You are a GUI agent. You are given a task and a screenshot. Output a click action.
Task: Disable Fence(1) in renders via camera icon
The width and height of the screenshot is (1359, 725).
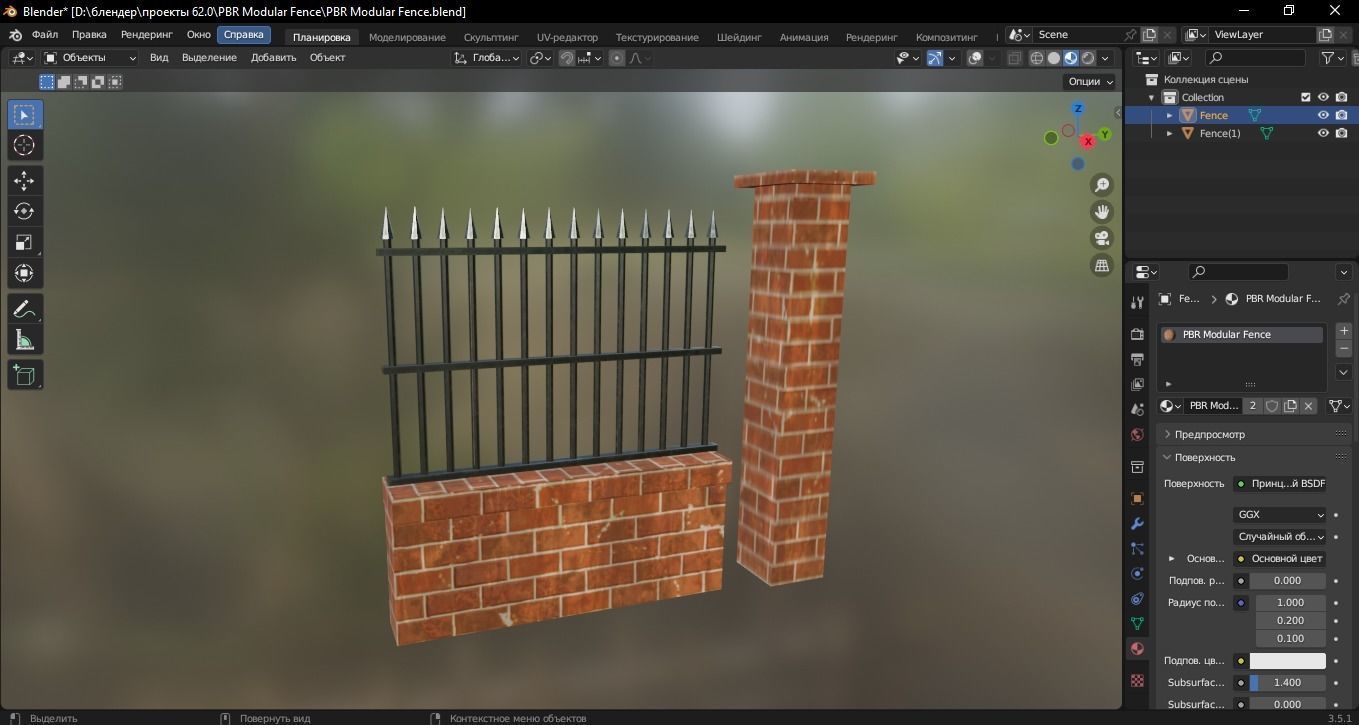point(1342,133)
